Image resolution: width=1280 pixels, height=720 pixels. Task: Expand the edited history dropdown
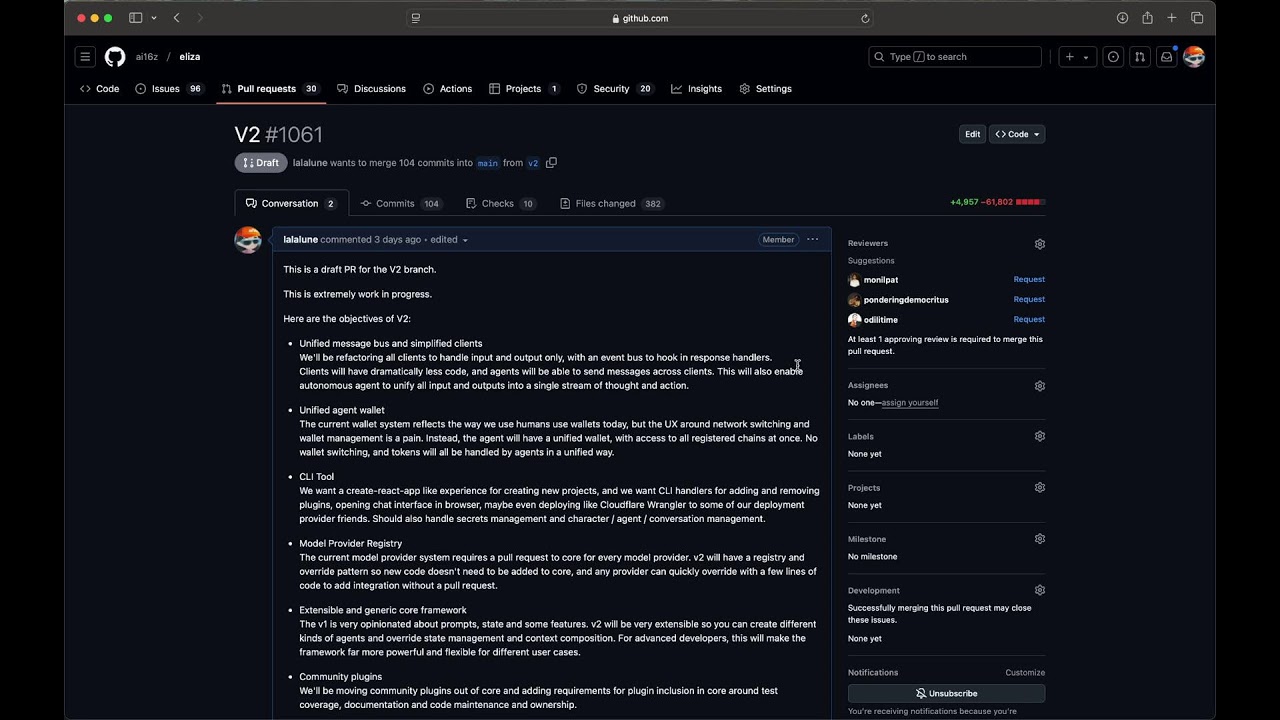(x=449, y=240)
